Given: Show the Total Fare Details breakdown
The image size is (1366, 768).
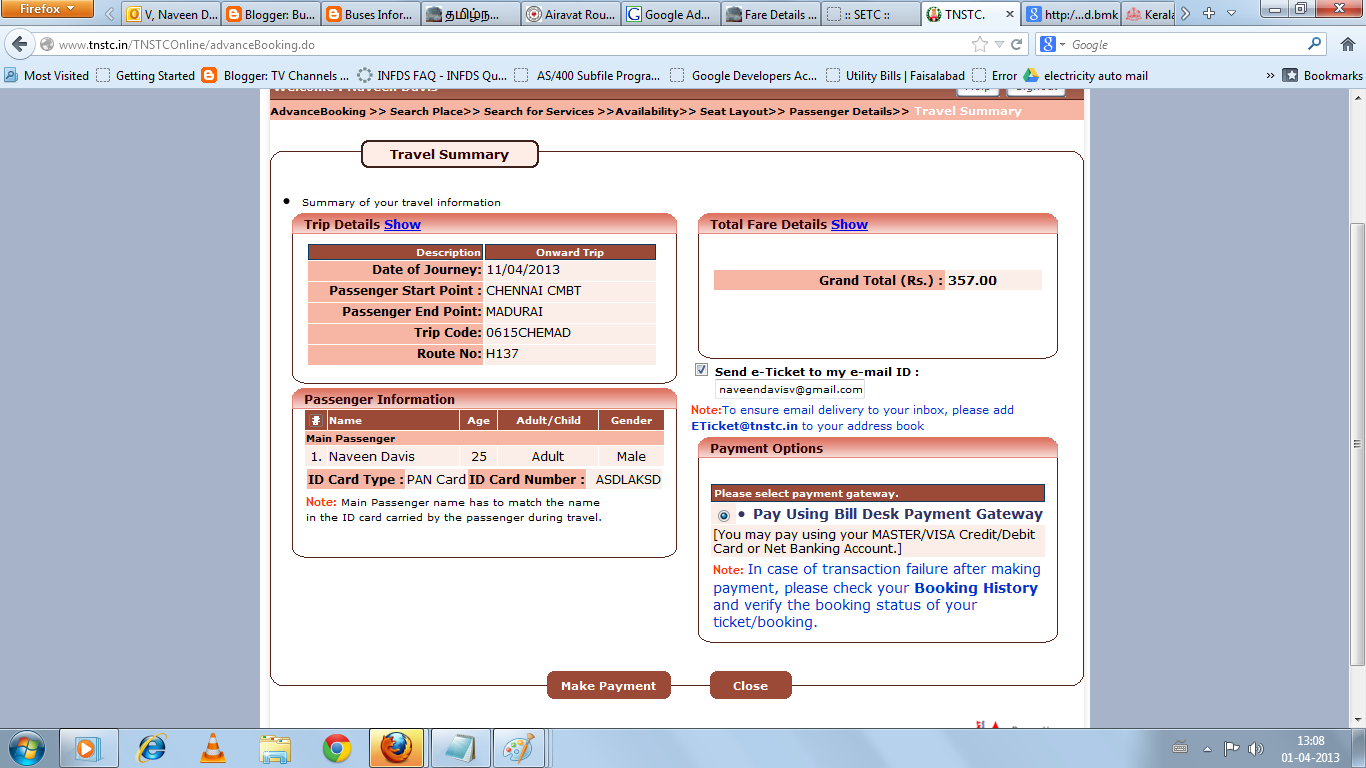Looking at the screenshot, I should click(849, 224).
